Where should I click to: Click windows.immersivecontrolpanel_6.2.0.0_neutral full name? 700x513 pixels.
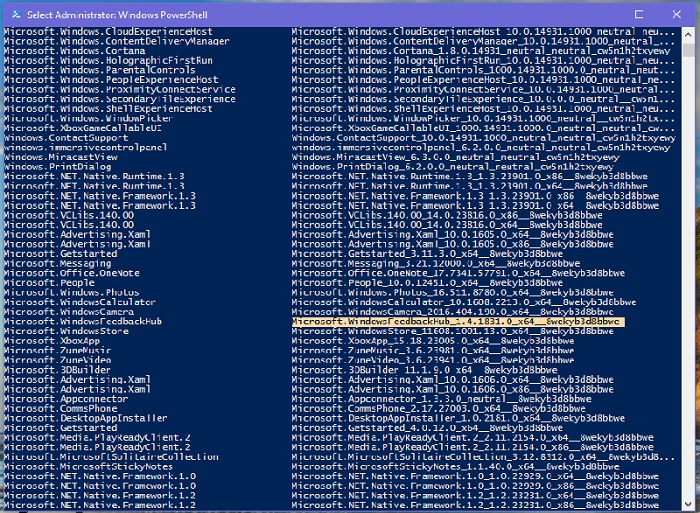(481, 148)
